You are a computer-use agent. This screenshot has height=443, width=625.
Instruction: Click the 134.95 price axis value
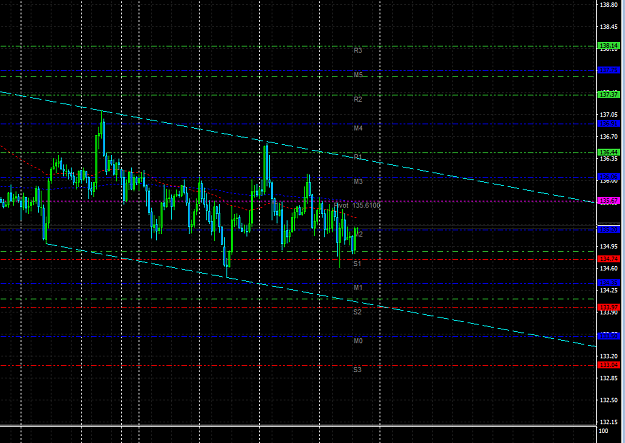coord(609,246)
